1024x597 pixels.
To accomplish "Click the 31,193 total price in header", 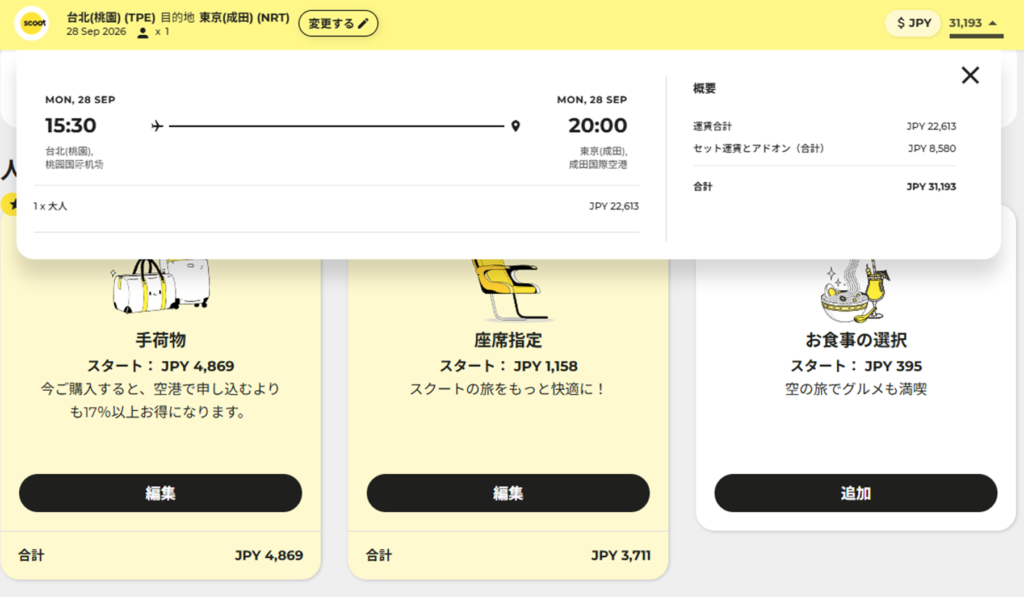I will click(965, 23).
